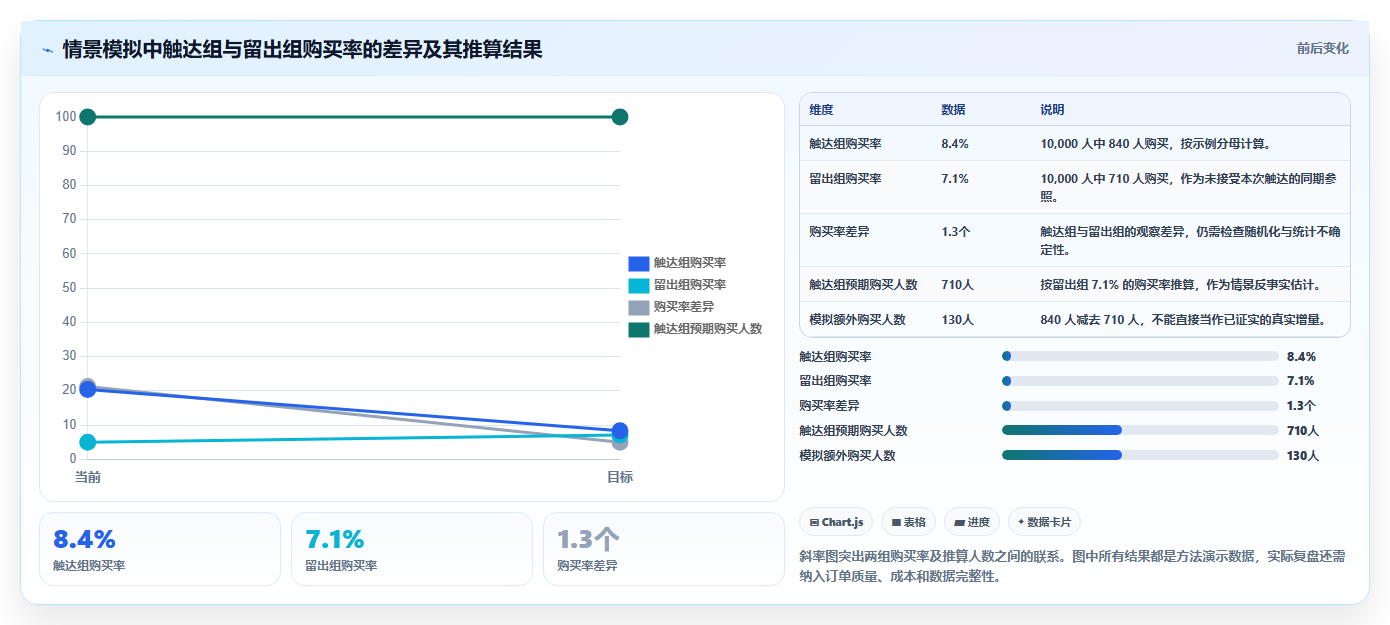
Task: Click the cyan 留出组购买率 point at 当前
Action: (88, 442)
